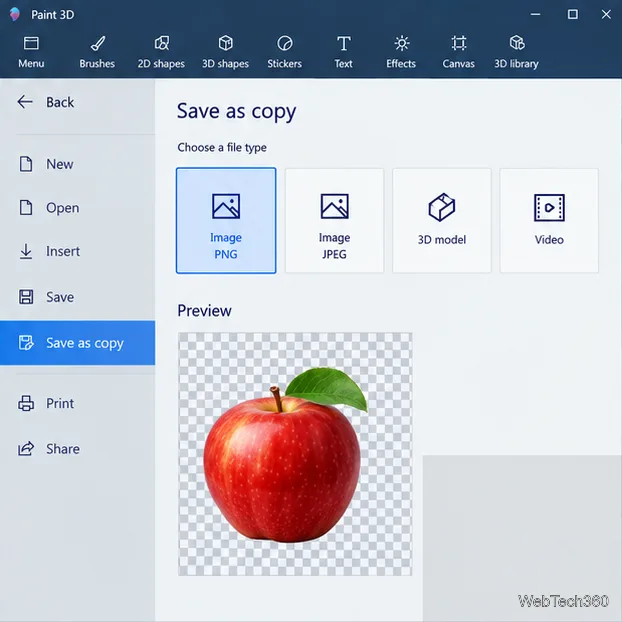This screenshot has height=622, width=622.
Task: Minimize the Paint 3D window
Action: point(536,14)
